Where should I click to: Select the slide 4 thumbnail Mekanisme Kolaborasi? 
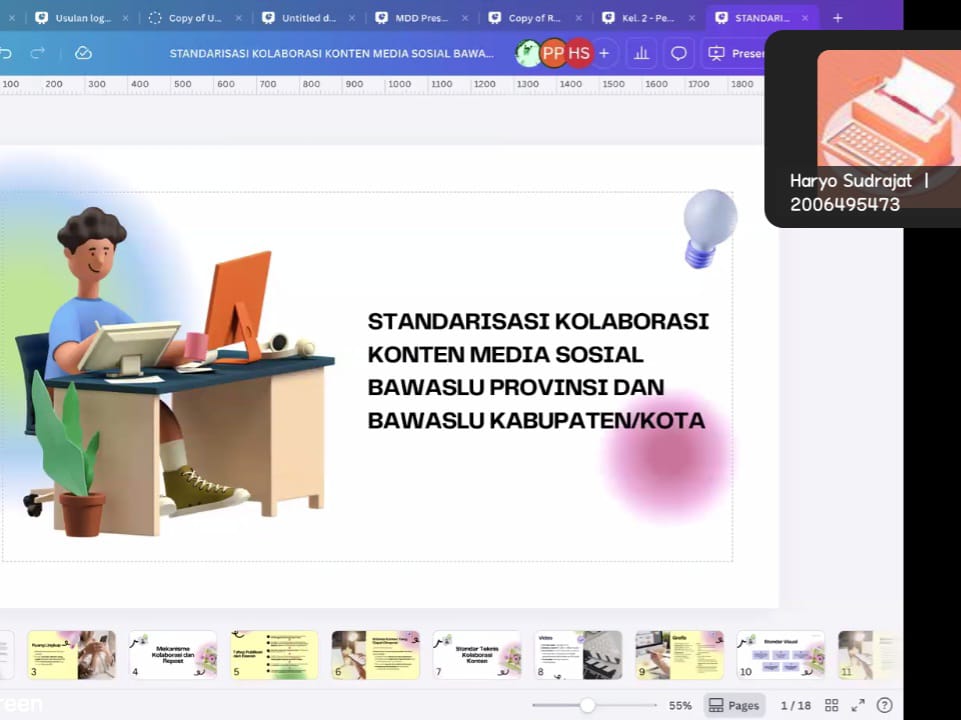point(173,655)
